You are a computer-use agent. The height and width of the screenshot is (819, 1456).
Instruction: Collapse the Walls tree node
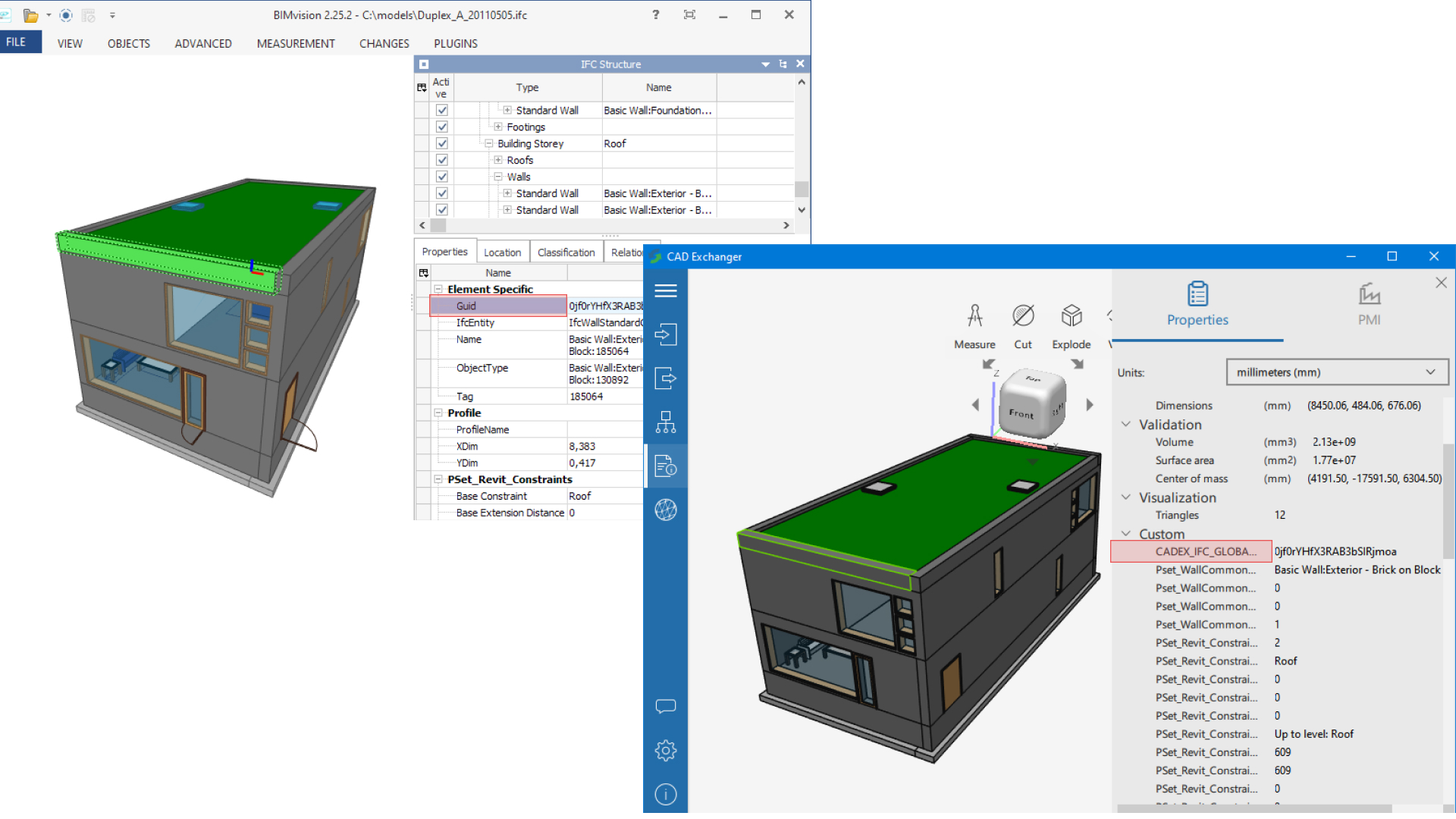click(498, 177)
